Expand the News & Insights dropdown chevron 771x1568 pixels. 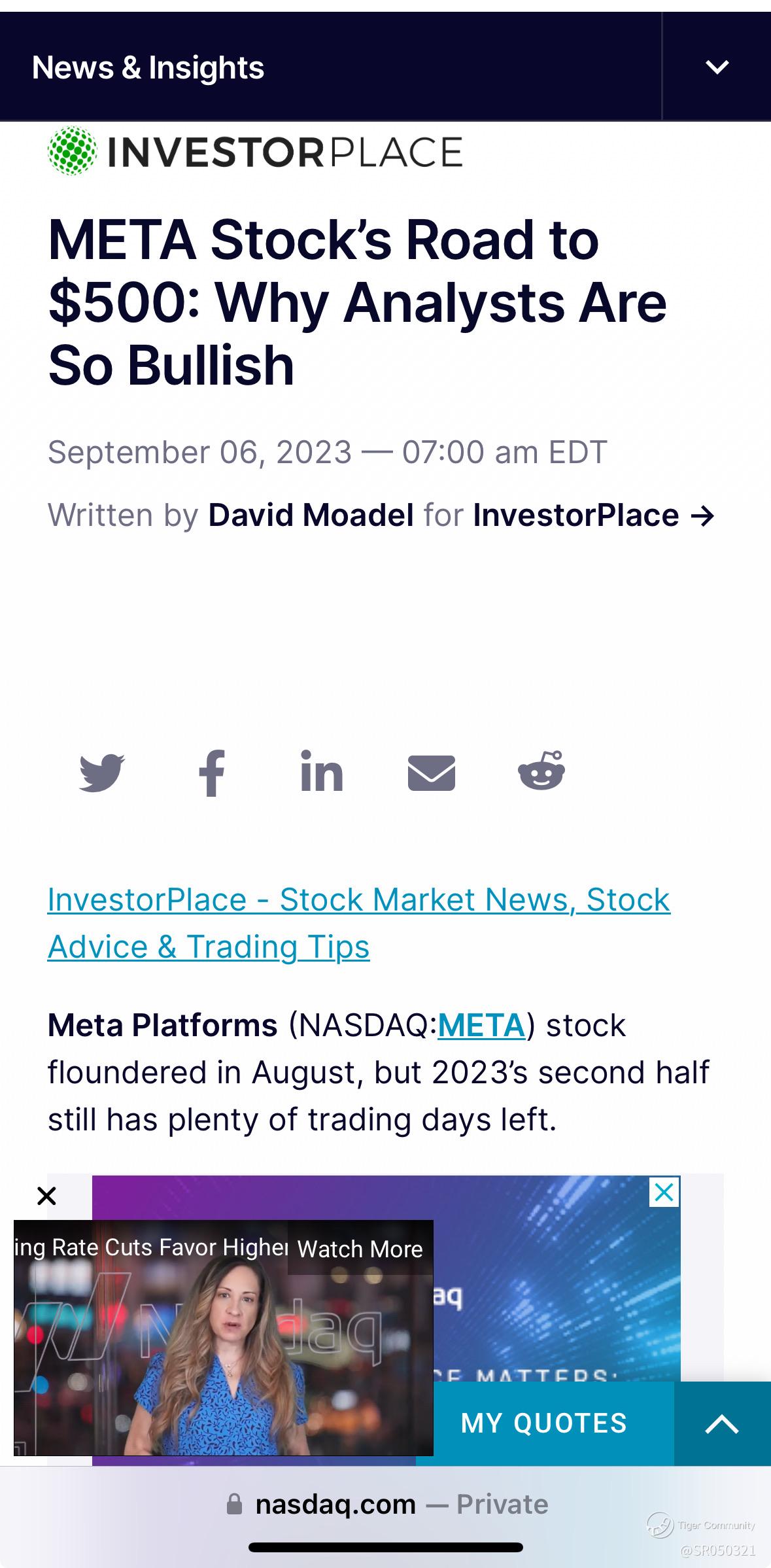(717, 67)
